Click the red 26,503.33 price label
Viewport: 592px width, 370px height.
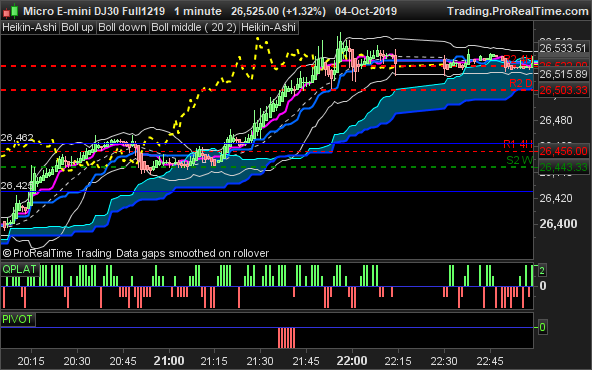pyautogui.click(x=563, y=90)
